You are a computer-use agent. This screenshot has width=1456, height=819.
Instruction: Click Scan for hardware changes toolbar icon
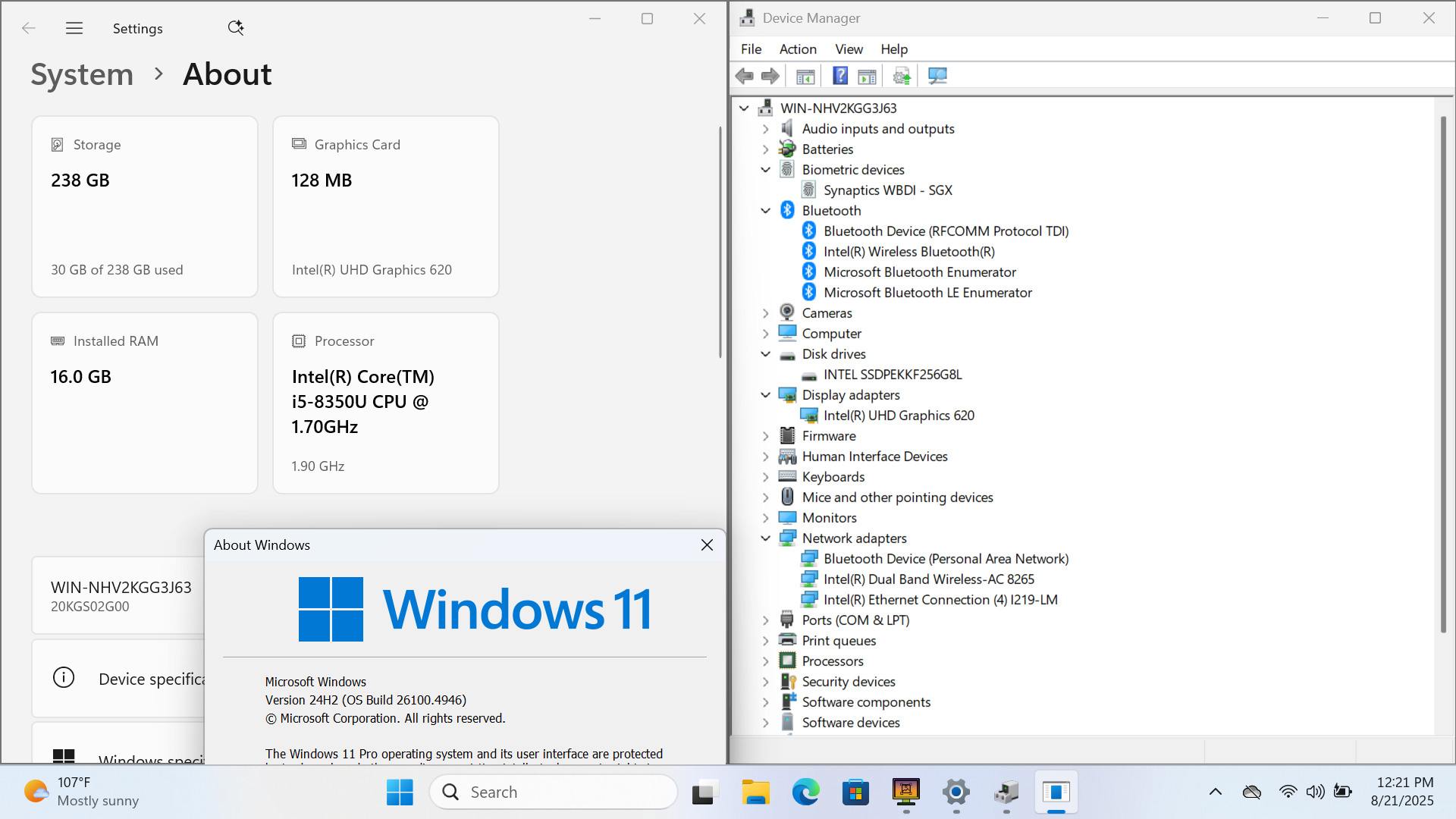coord(938,76)
